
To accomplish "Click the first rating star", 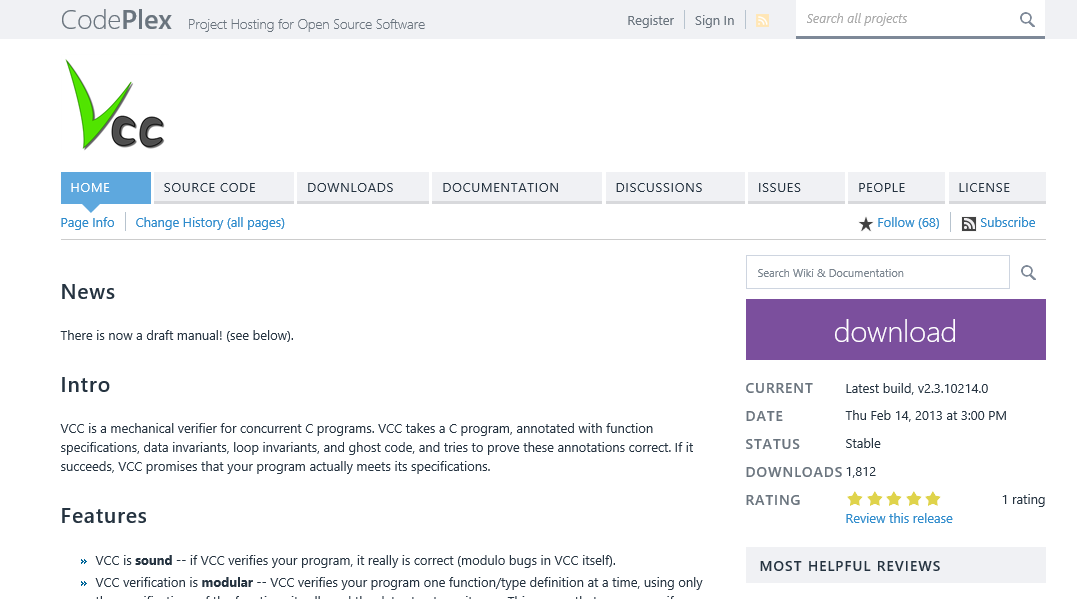I will pyautogui.click(x=854, y=499).
